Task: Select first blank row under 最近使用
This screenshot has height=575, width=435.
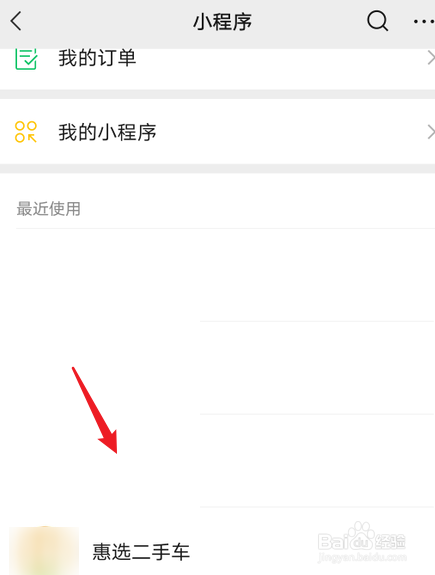Action: (218, 275)
